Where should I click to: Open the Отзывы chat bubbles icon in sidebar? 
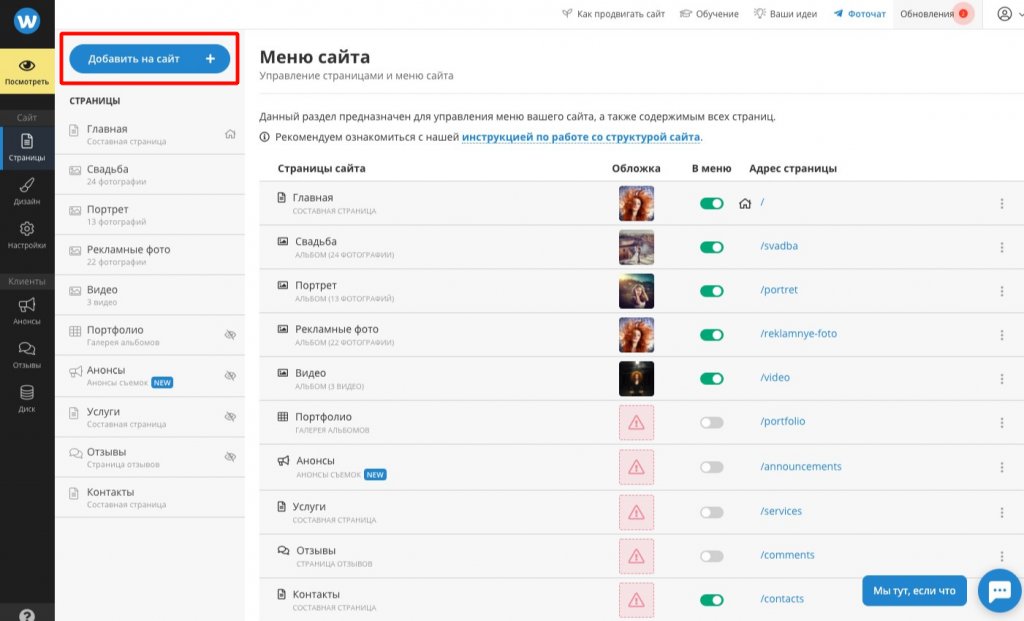(27, 349)
